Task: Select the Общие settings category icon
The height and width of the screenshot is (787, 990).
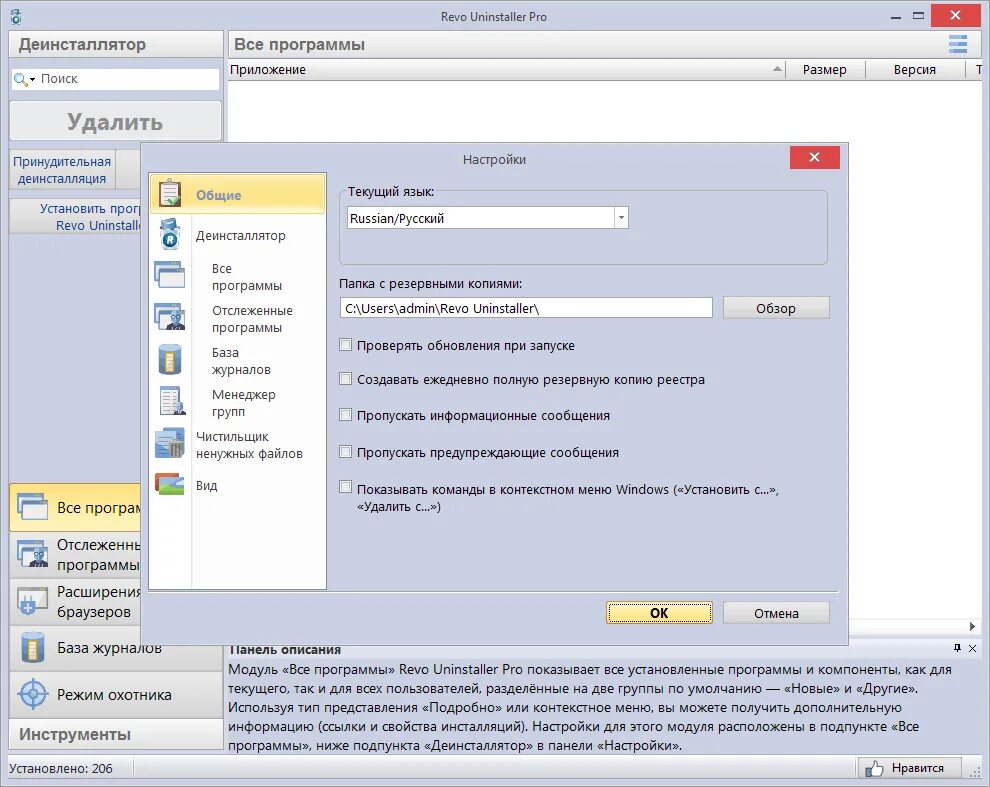Action: [x=170, y=193]
